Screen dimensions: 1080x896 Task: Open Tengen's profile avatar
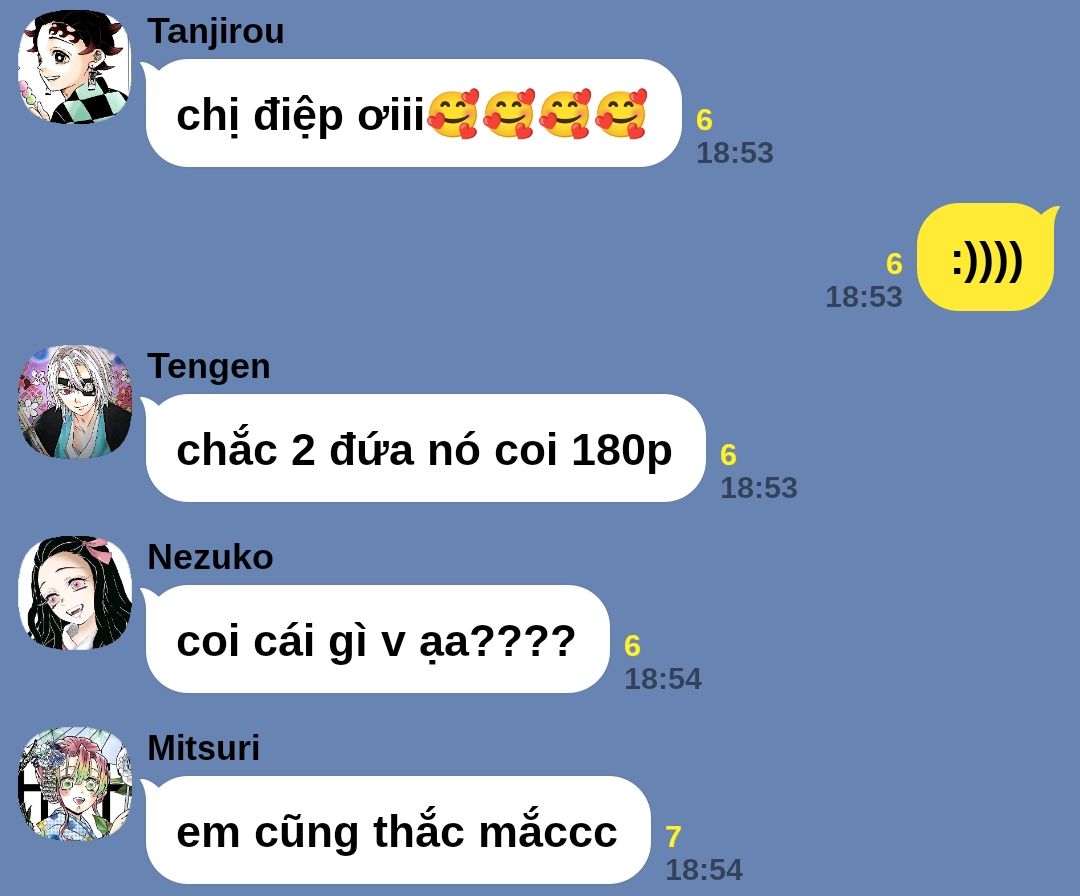click(x=74, y=402)
